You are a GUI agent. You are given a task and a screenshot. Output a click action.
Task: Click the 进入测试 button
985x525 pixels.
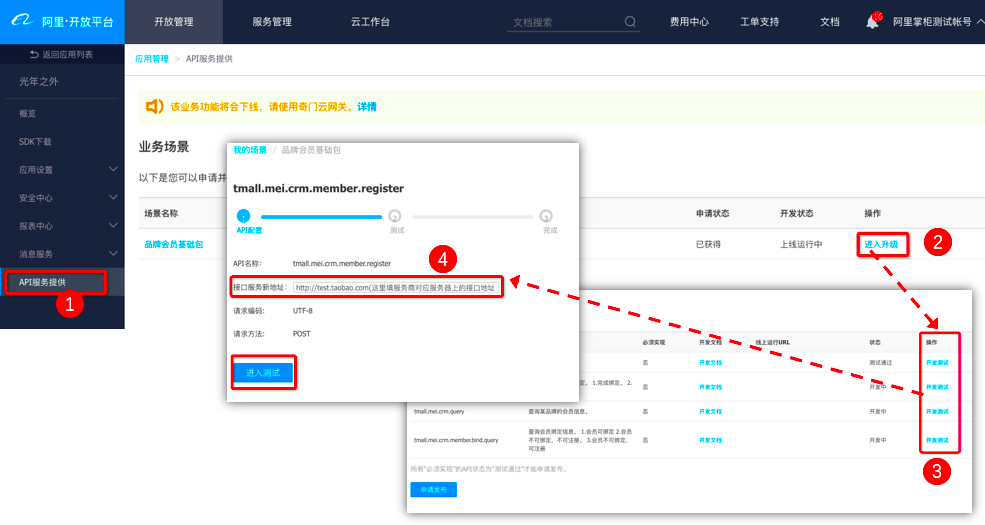click(263, 373)
